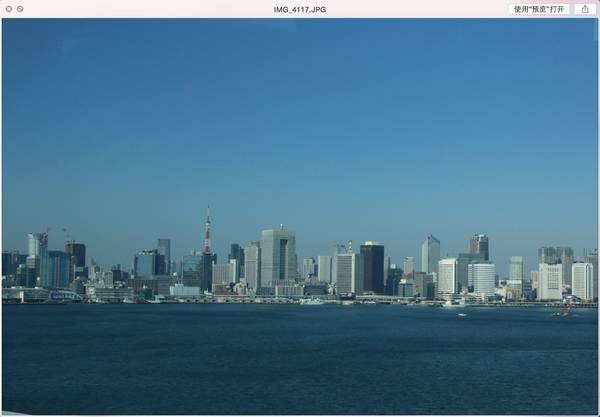Click the small white boat on the water
This screenshot has width=600, height=417.
coord(461,314)
